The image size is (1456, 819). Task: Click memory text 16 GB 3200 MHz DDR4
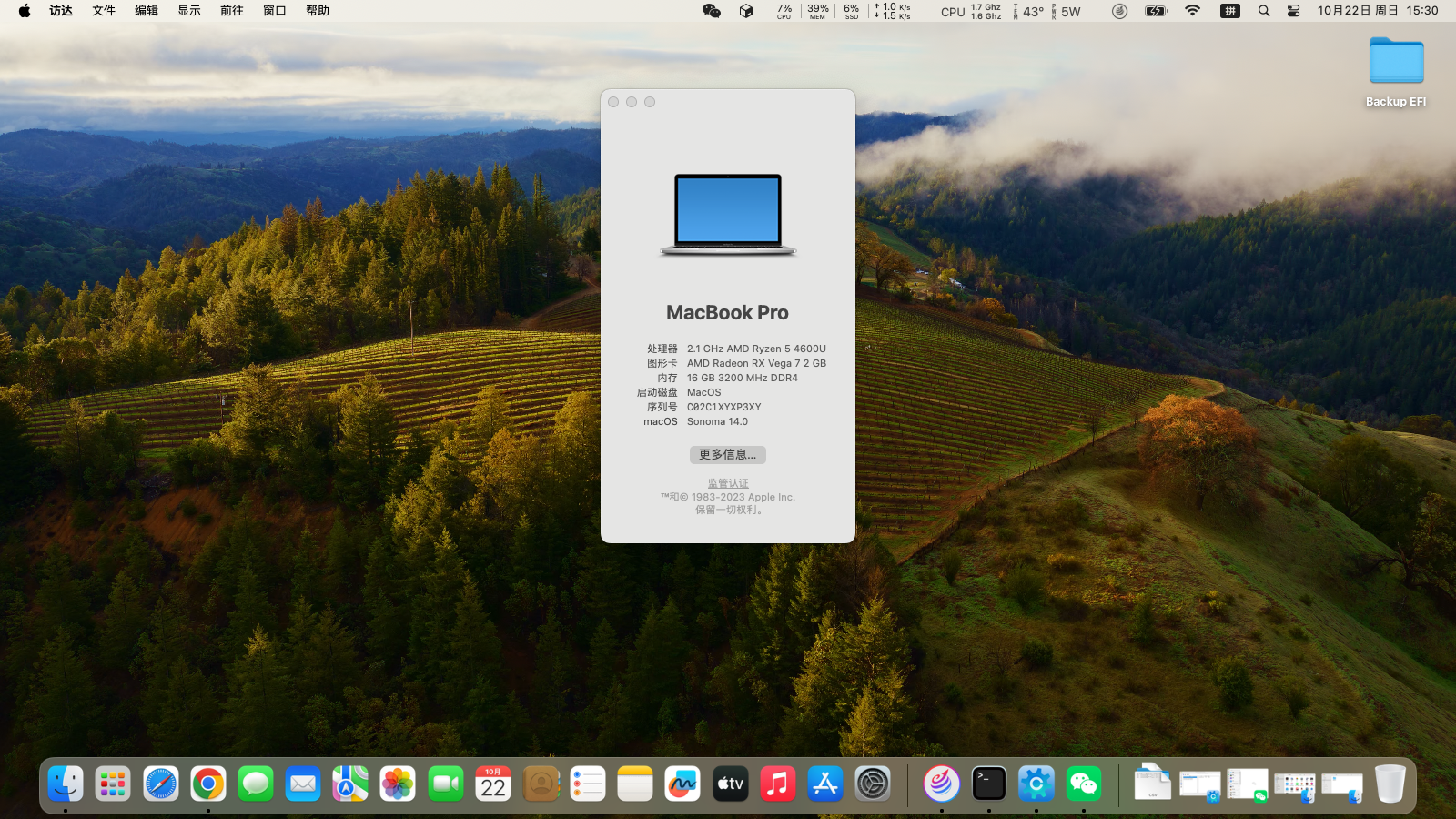point(742,378)
